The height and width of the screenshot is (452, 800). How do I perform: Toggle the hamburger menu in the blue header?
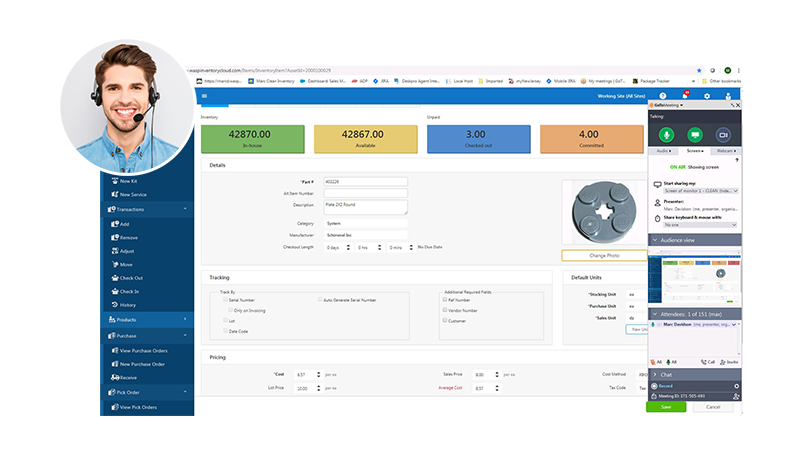(204, 96)
